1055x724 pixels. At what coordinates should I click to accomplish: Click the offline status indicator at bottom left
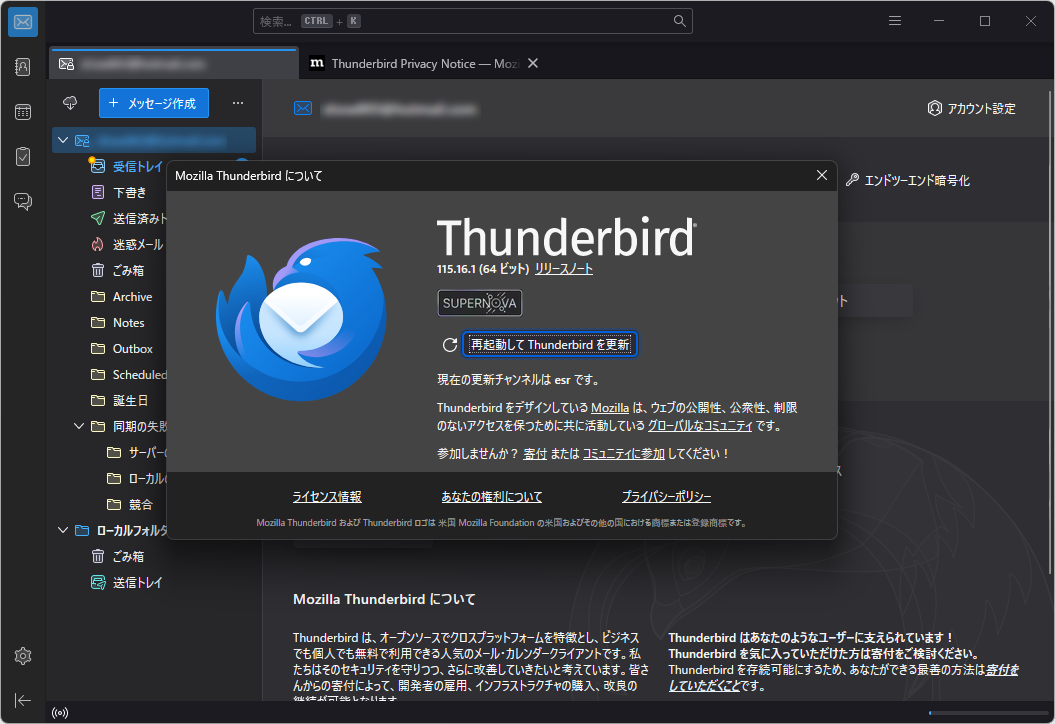(60, 711)
